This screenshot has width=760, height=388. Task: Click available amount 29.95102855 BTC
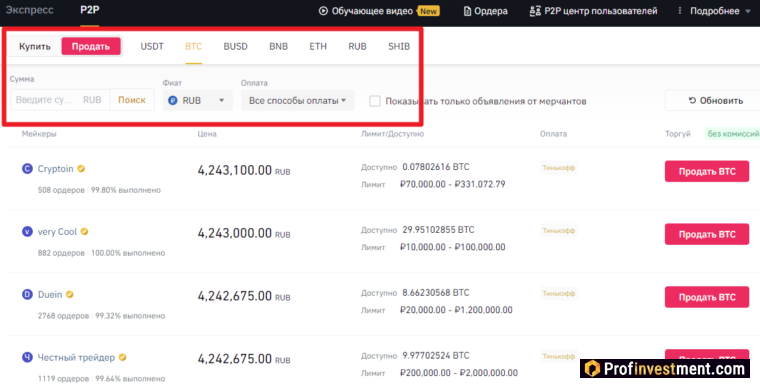pyautogui.click(x=438, y=230)
